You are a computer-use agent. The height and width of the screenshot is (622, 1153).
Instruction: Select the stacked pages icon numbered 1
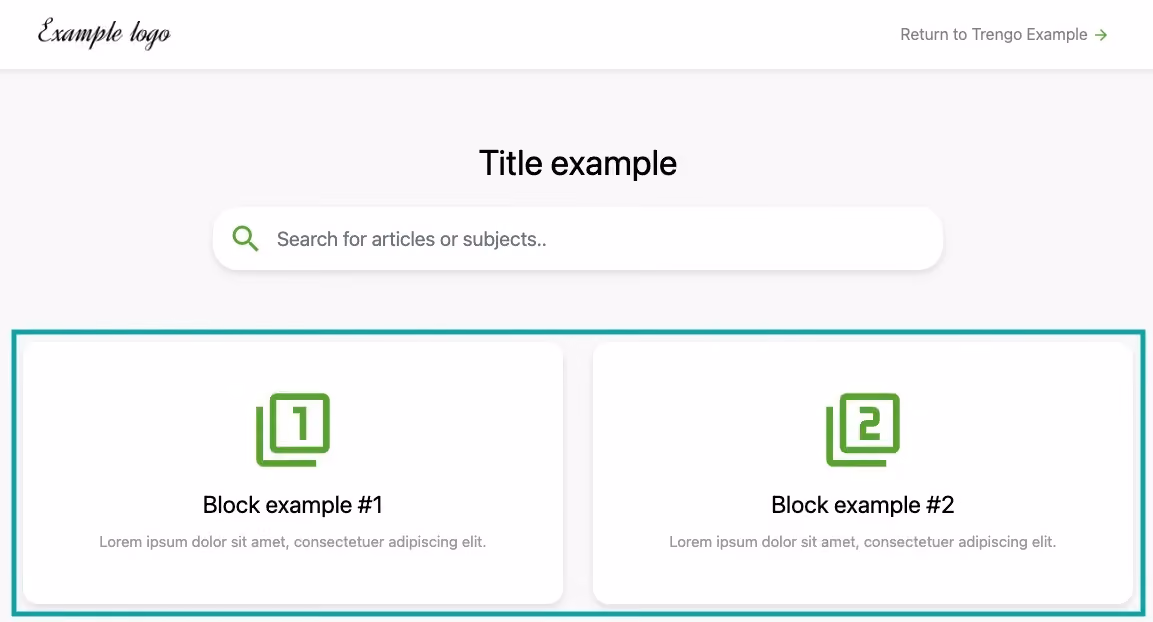tap(293, 430)
